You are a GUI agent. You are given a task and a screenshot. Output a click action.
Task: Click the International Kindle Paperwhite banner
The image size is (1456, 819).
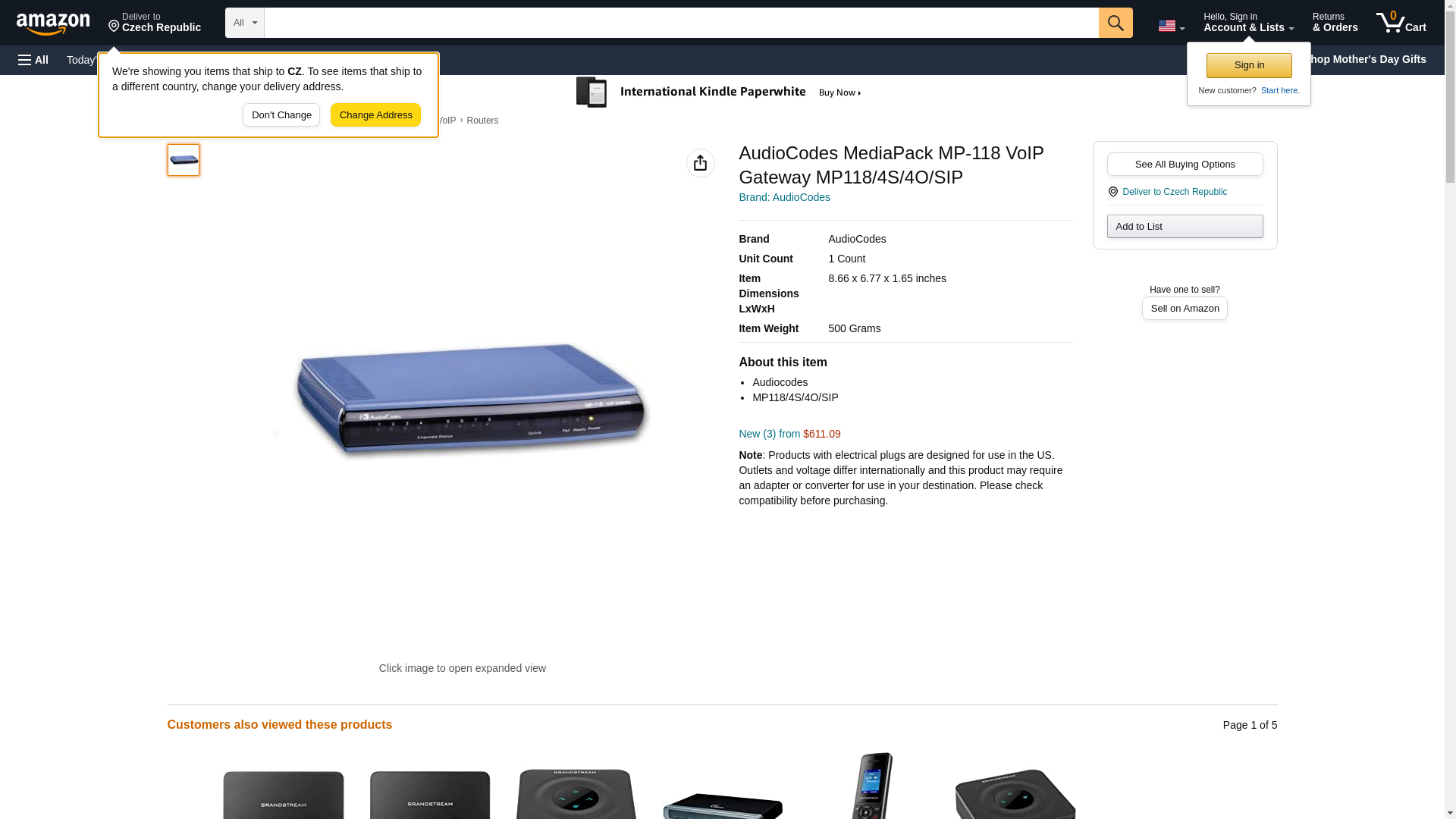719,93
